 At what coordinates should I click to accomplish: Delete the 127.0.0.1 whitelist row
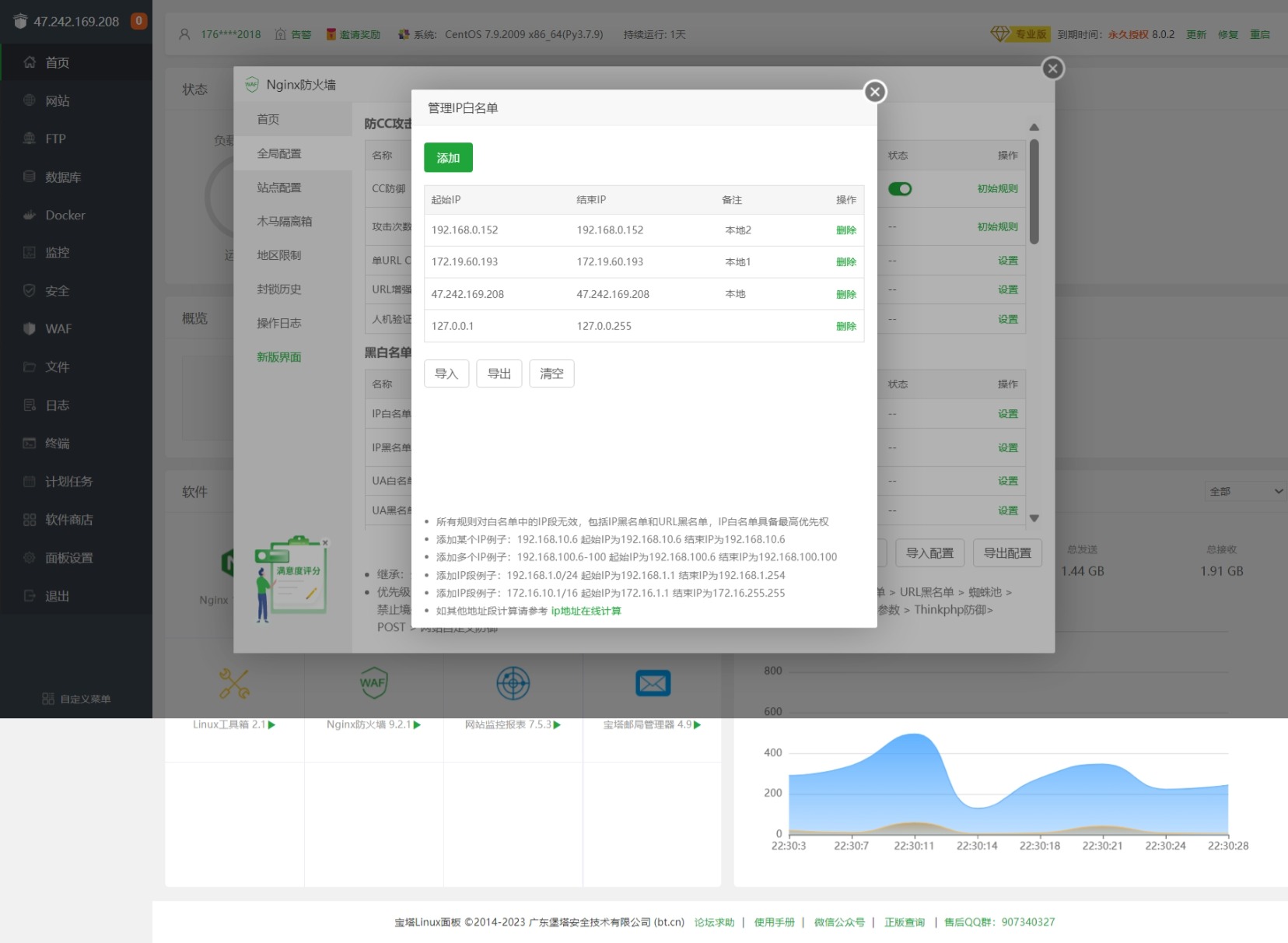846,326
